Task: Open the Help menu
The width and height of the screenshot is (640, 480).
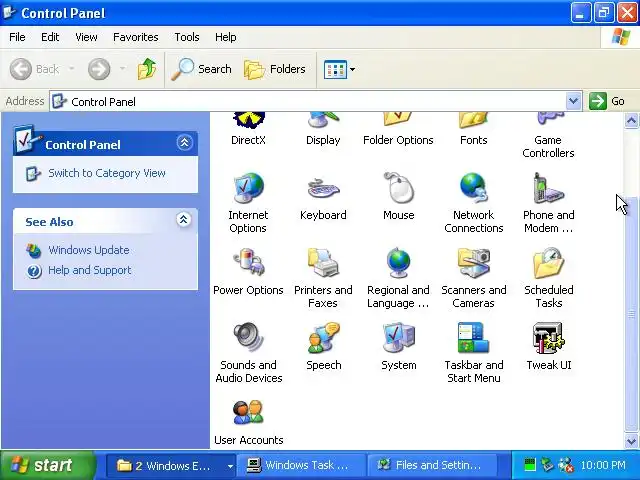Action: (x=226, y=37)
